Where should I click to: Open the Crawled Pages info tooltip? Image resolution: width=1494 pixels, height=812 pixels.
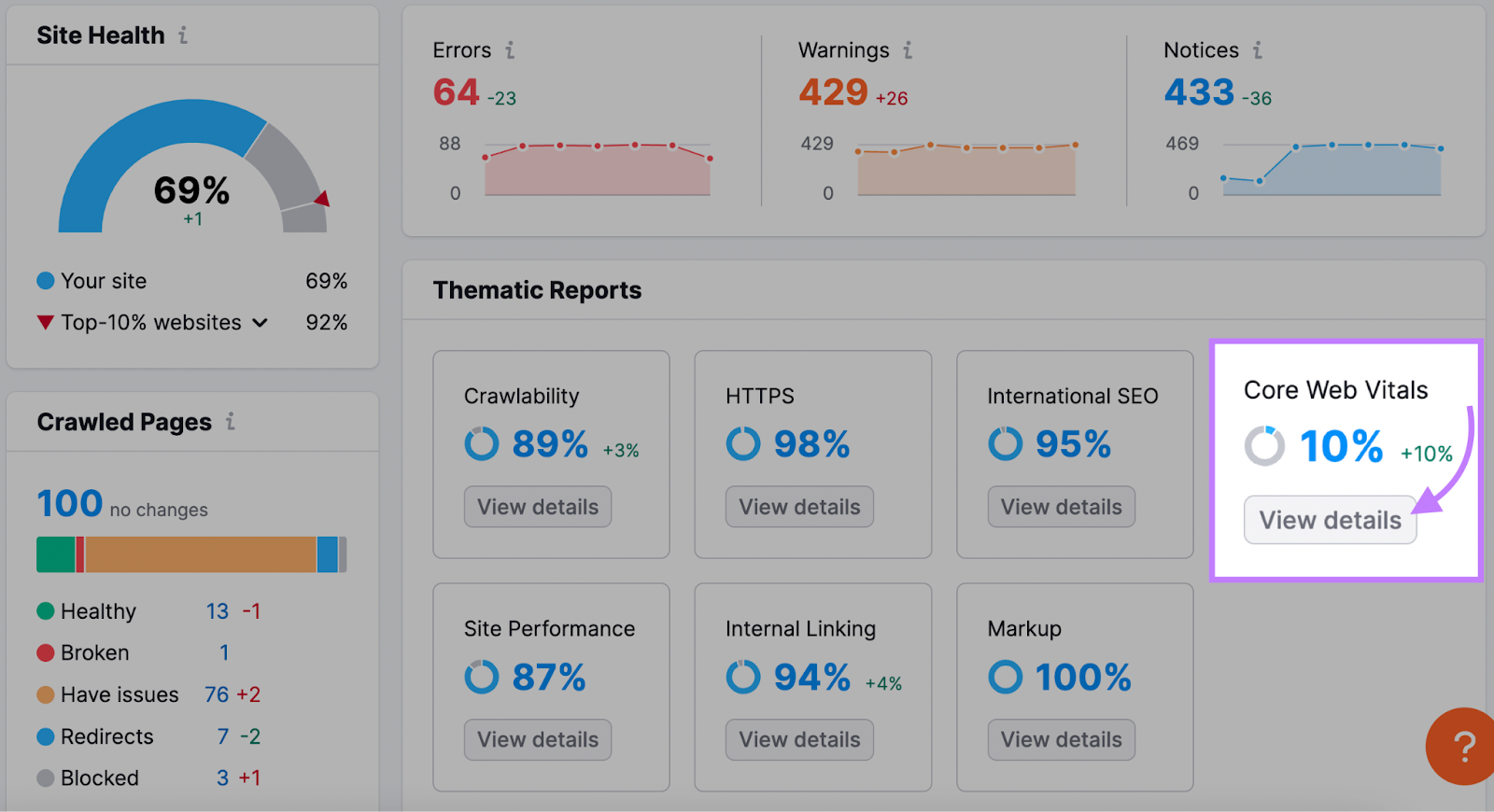pos(230,422)
